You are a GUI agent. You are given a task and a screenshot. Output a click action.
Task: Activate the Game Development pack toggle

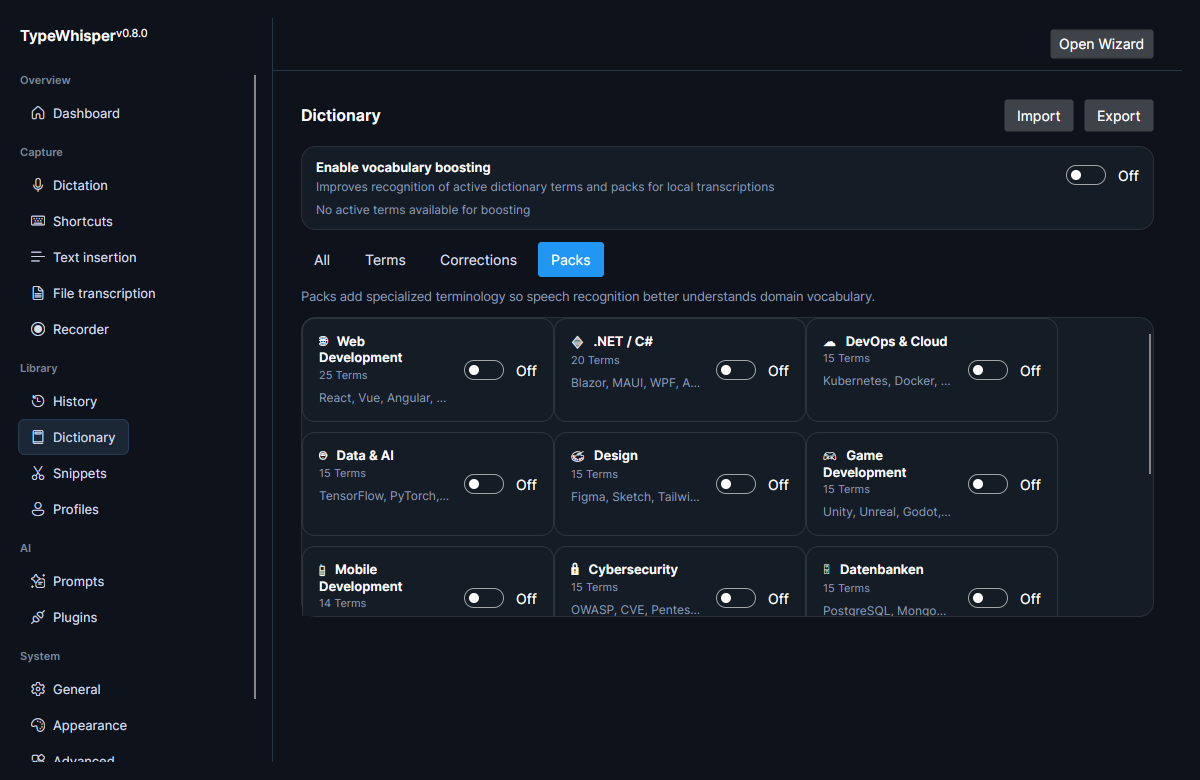tap(988, 485)
